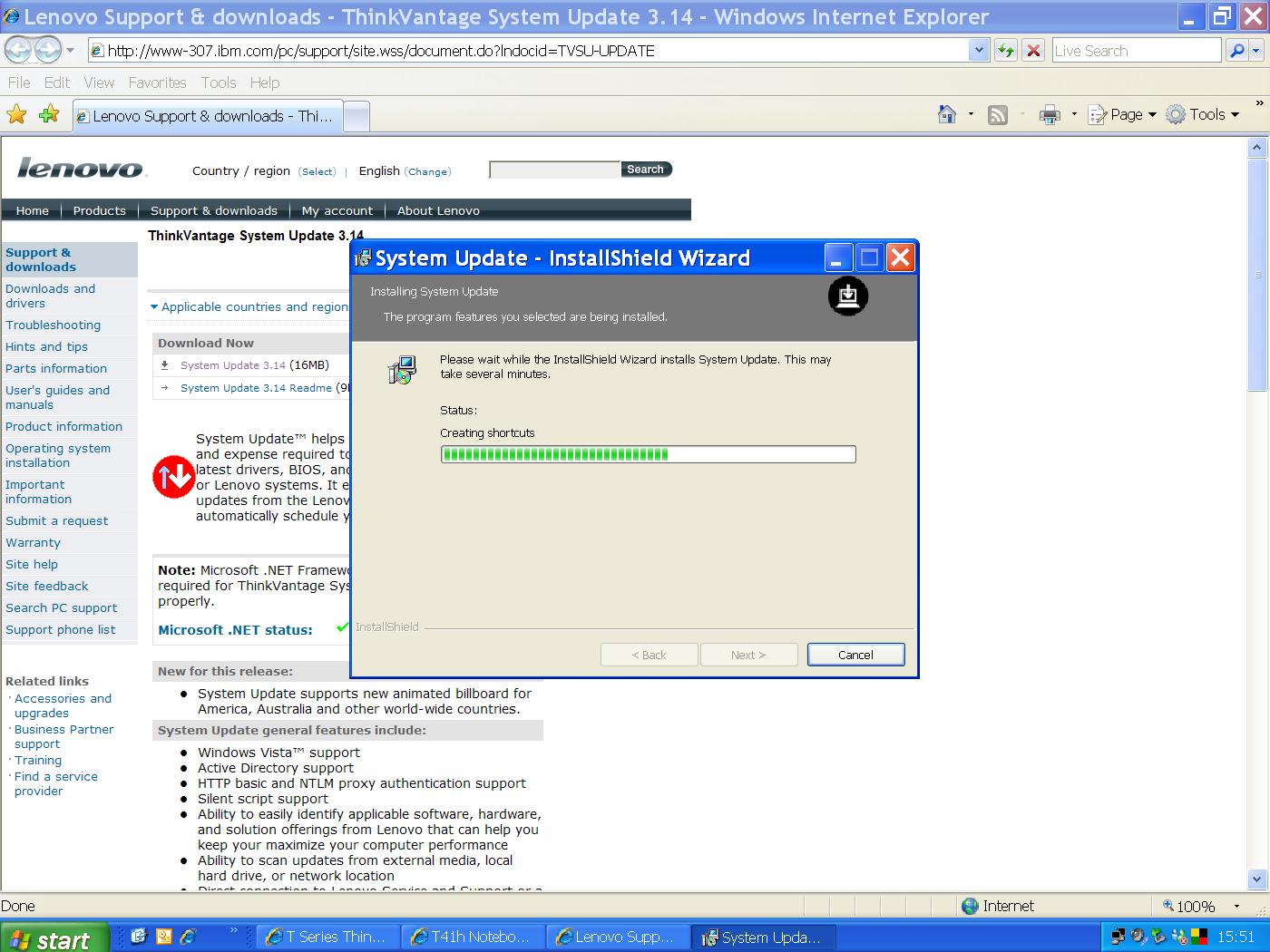Image resolution: width=1270 pixels, height=952 pixels.
Task: Open the Favorites Center star icon
Action: coord(16,114)
